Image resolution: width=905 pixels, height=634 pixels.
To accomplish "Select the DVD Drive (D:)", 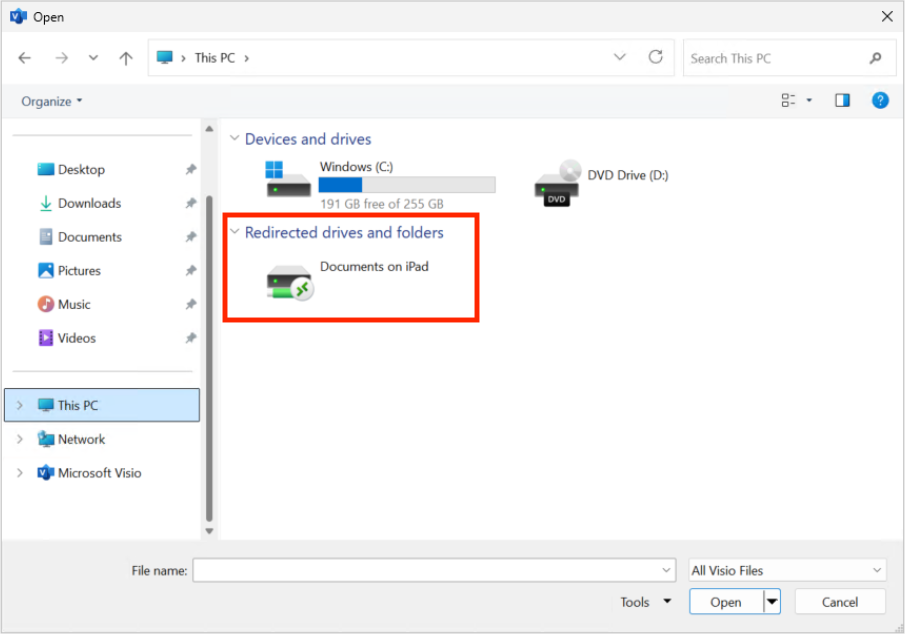I will [627, 175].
